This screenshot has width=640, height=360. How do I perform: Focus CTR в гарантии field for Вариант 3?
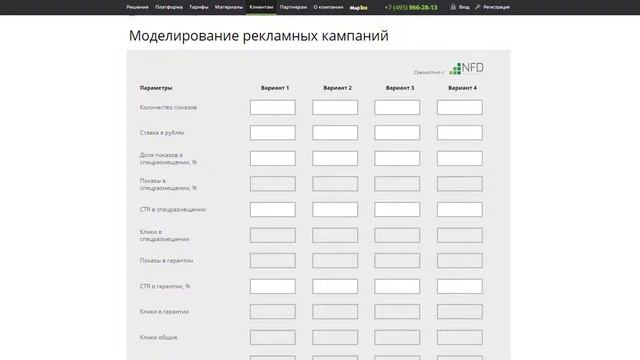point(397,286)
